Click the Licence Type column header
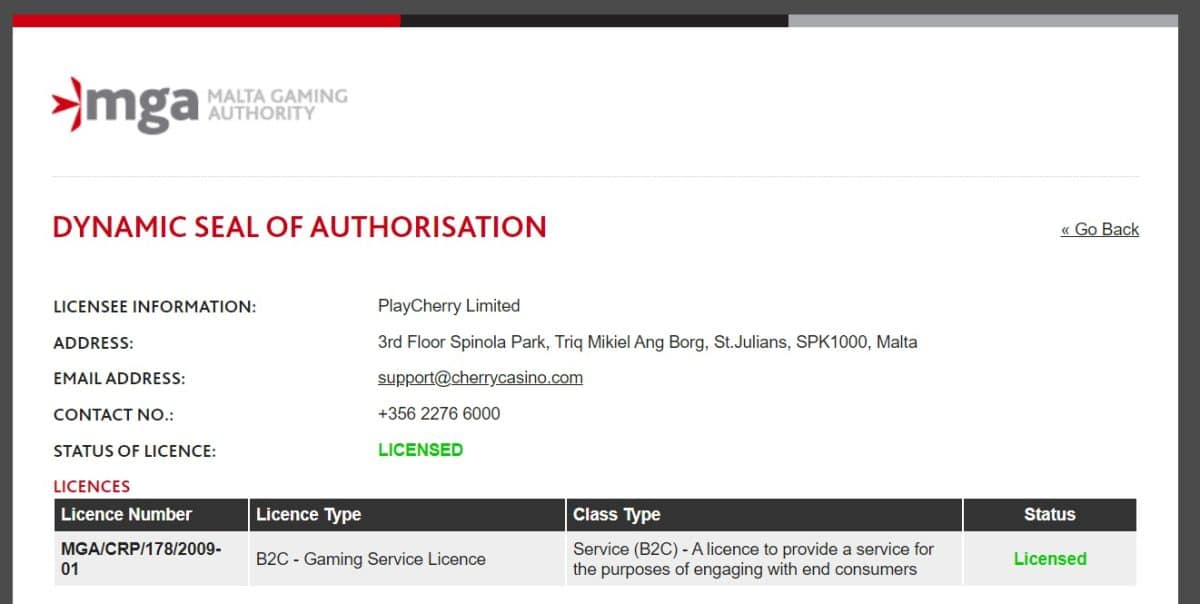 [x=407, y=515]
